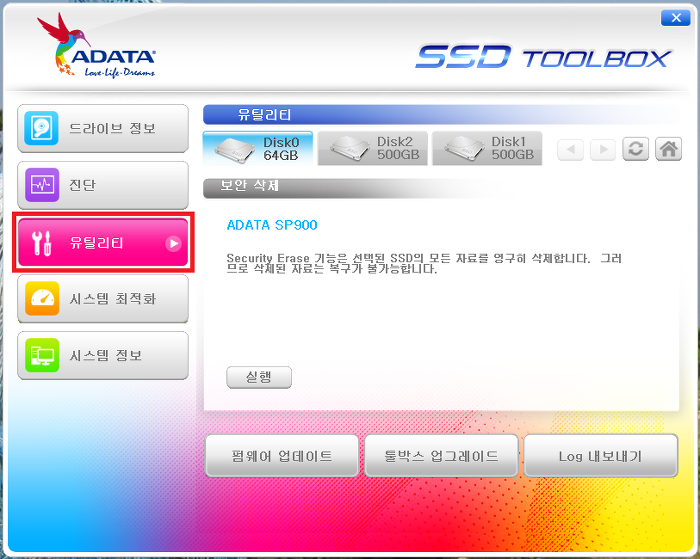Open 펌웨어 업데이트 (firmware update)
Image resolution: width=700 pixels, height=559 pixels.
(282, 456)
